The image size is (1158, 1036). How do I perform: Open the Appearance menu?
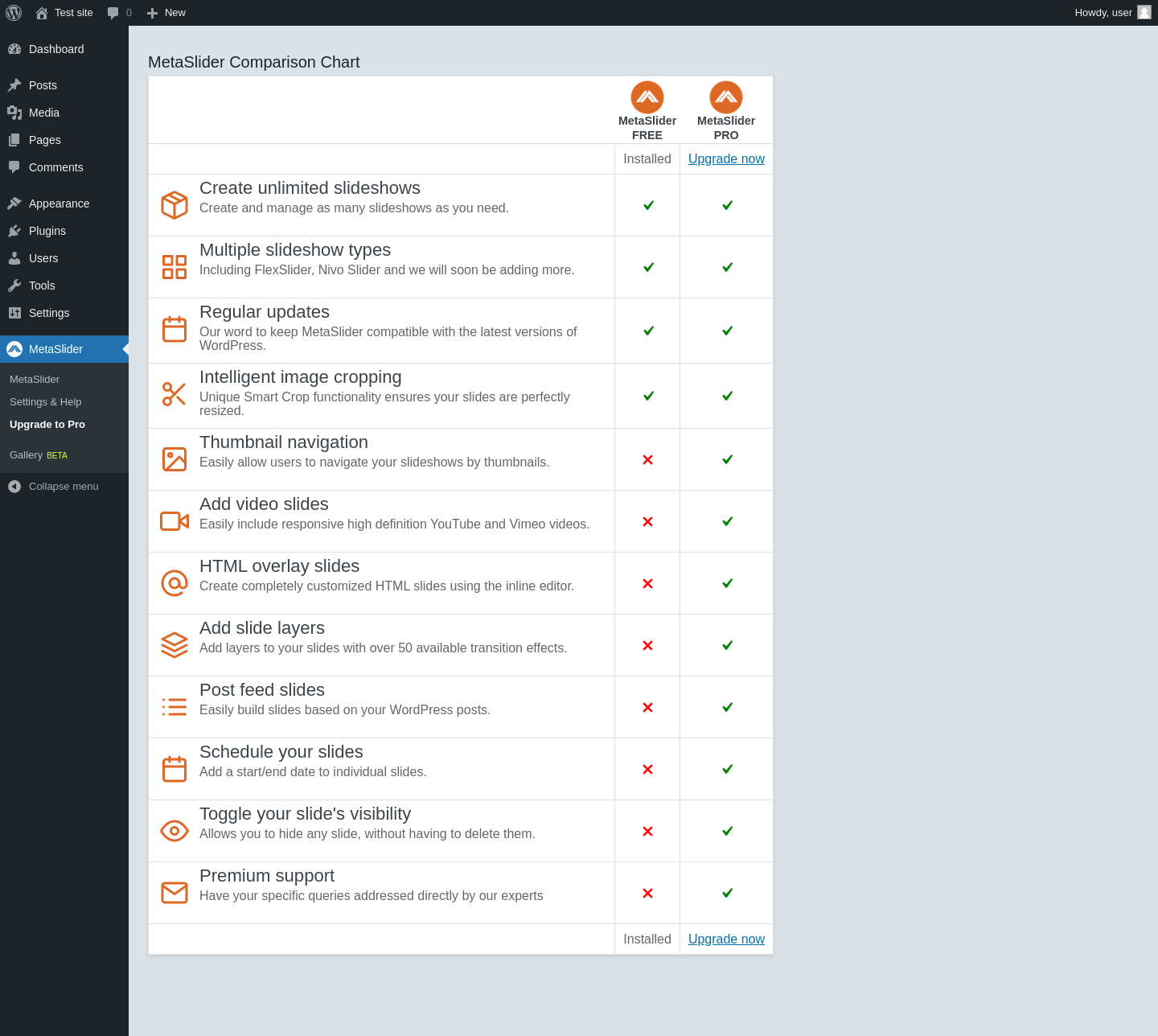coord(64,203)
